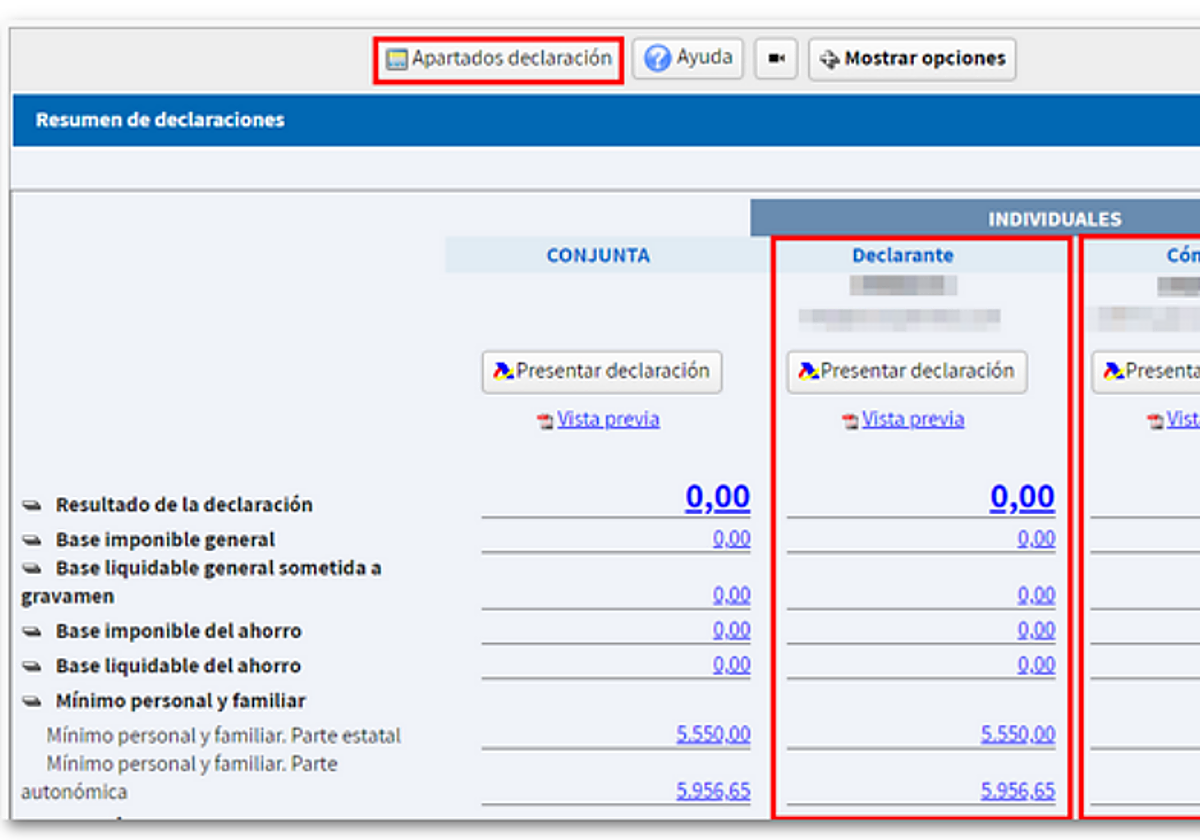Click PDF icon beside Declarante Vista previa

pyautogui.click(x=850, y=421)
